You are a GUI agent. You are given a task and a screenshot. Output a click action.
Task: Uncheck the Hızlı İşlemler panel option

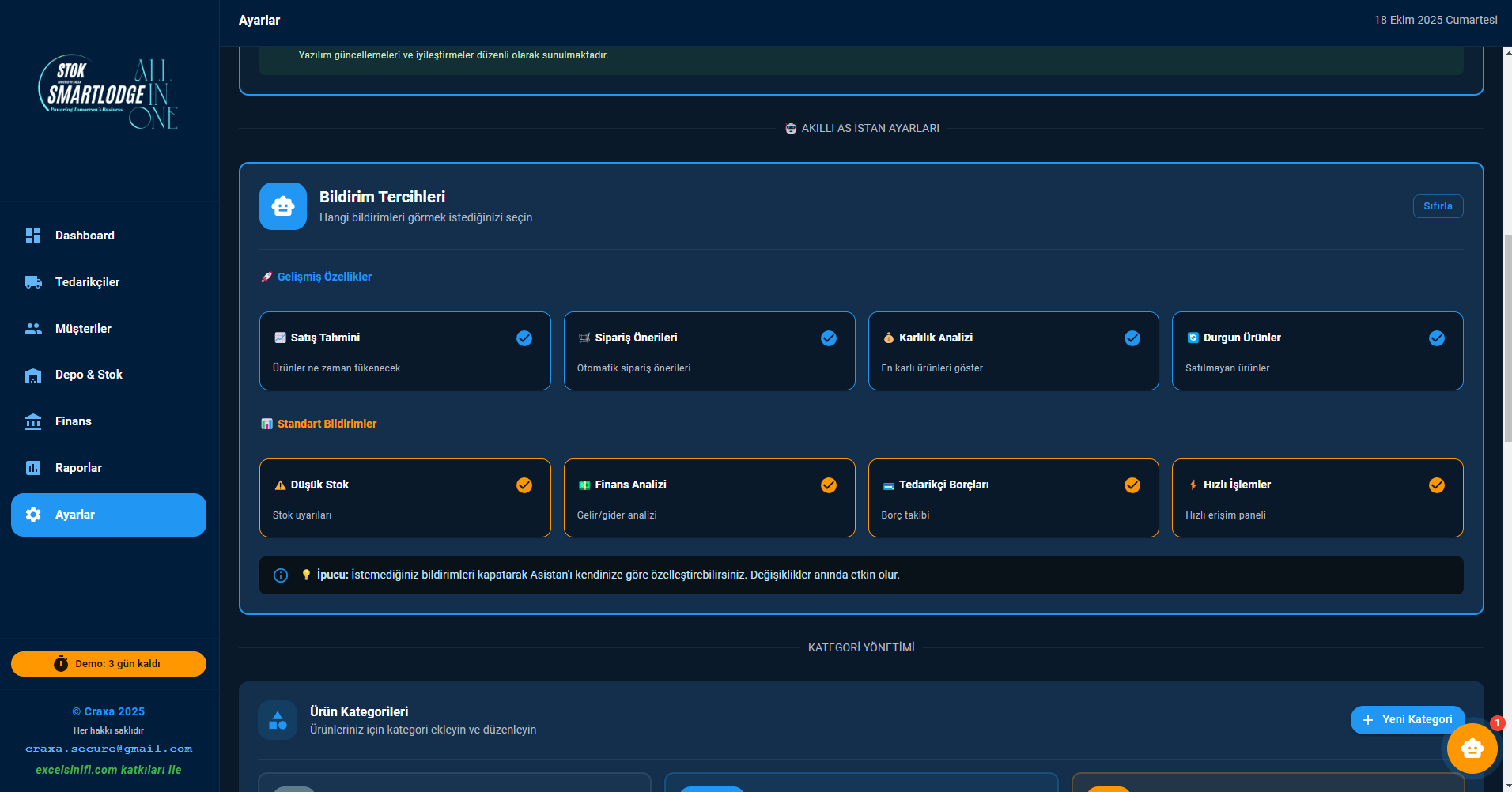point(1436,485)
